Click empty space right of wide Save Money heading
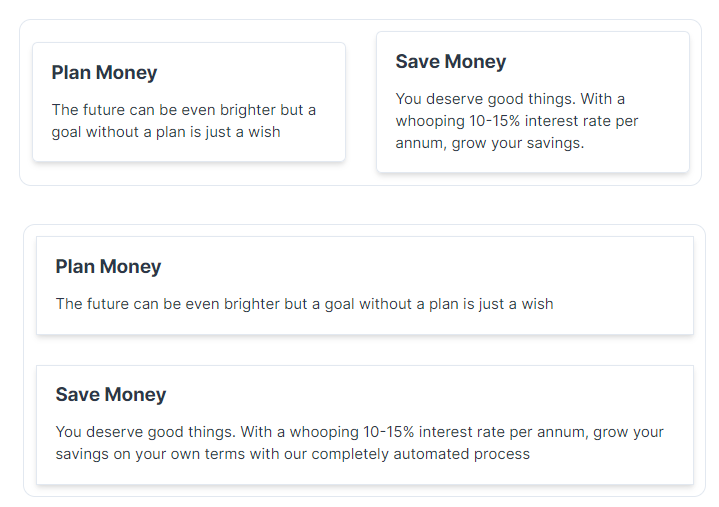 pyautogui.click(x=429, y=394)
